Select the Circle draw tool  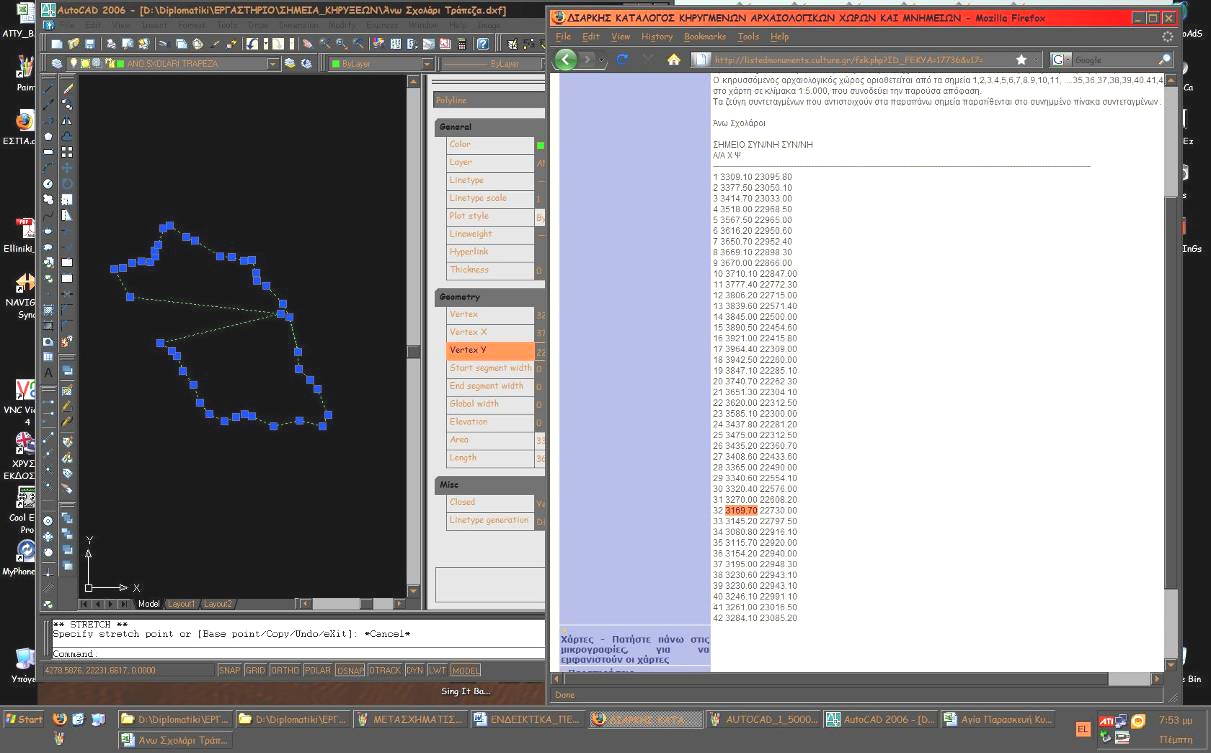[48, 184]
